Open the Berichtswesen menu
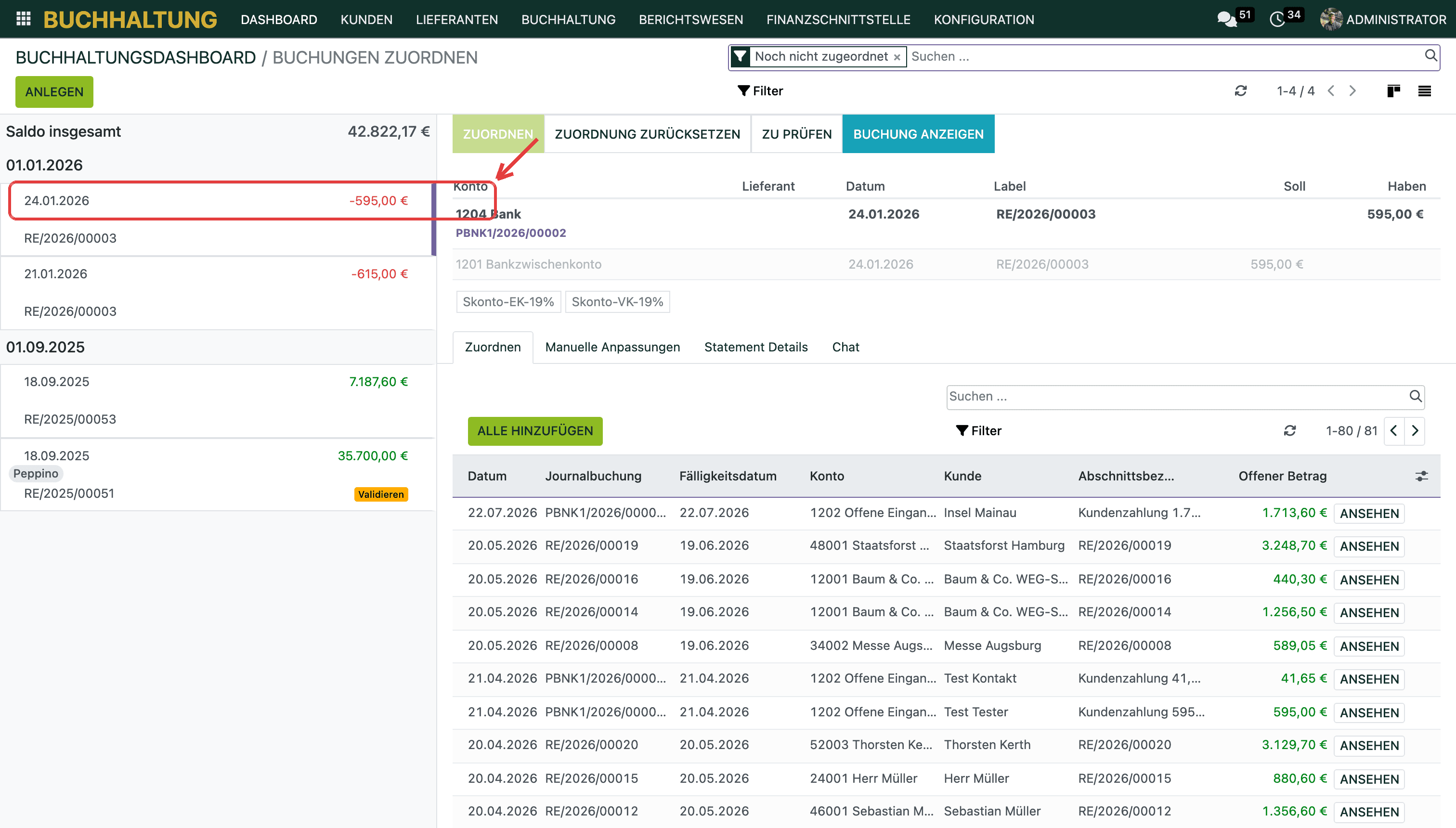This screenshot has height=828, width=1456. point(690,19)
